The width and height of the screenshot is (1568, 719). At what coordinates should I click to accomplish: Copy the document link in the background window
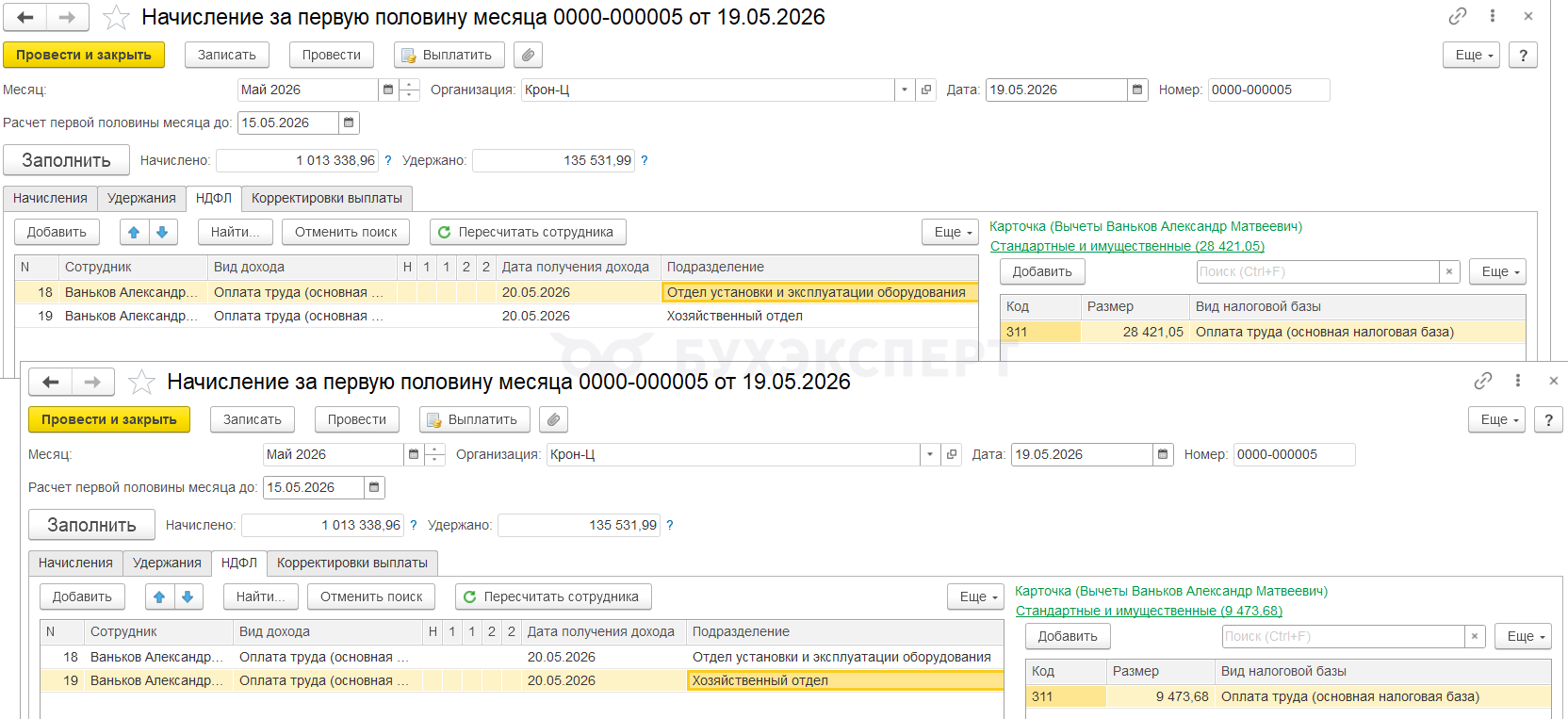[x=1458, y=16]
